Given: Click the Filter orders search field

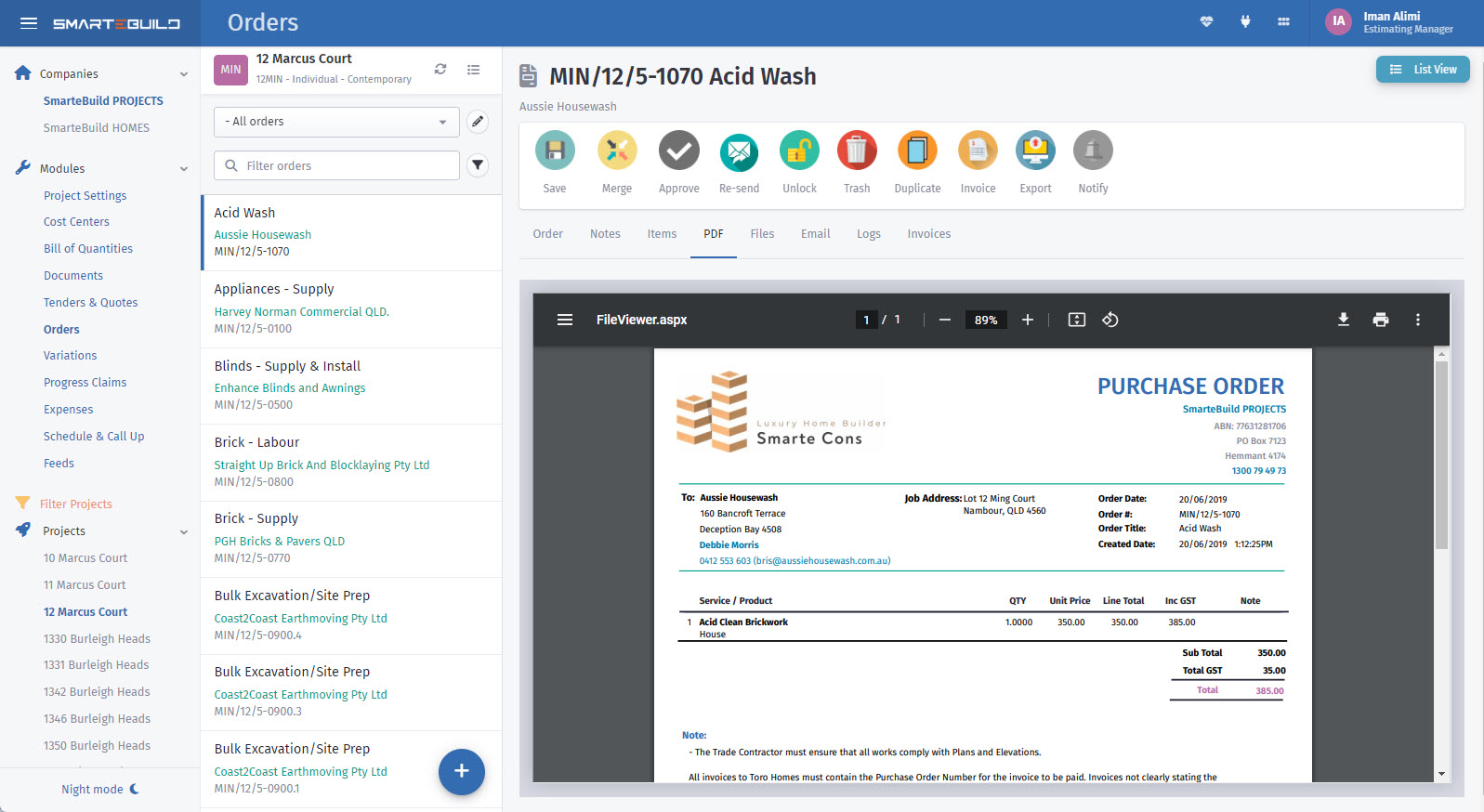Looking at the screenshot, I should coord(336,165).
